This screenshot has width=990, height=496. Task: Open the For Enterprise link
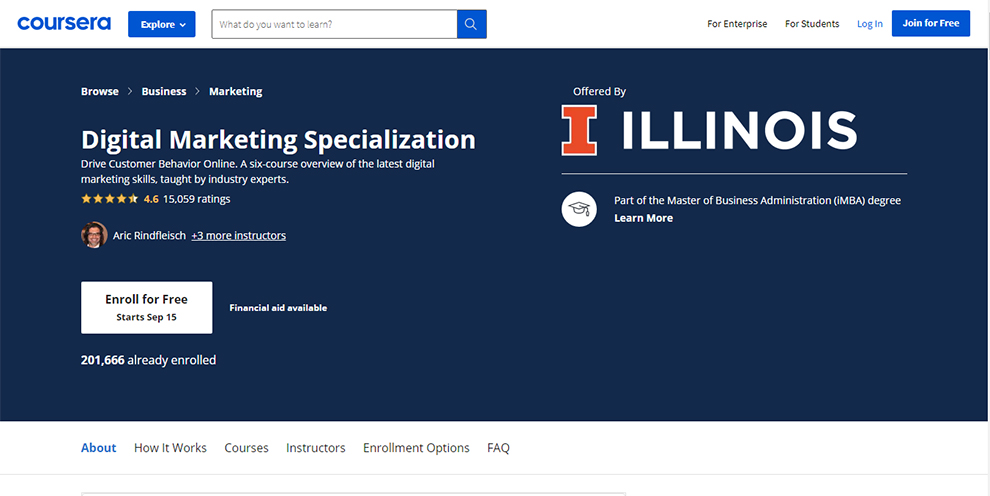737,24
